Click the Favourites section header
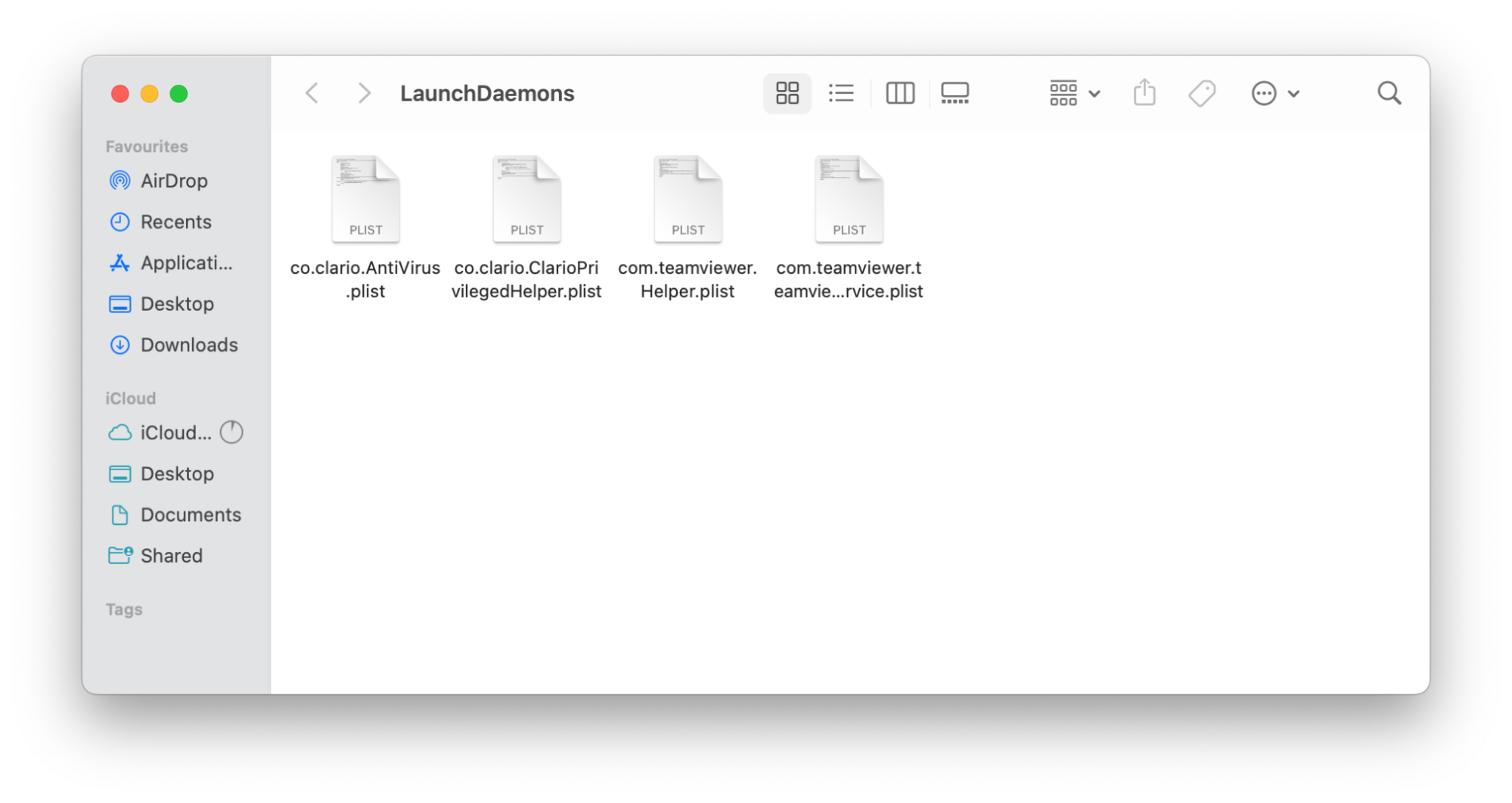Screen dimensions: 1512x803 tap(146, 146)
